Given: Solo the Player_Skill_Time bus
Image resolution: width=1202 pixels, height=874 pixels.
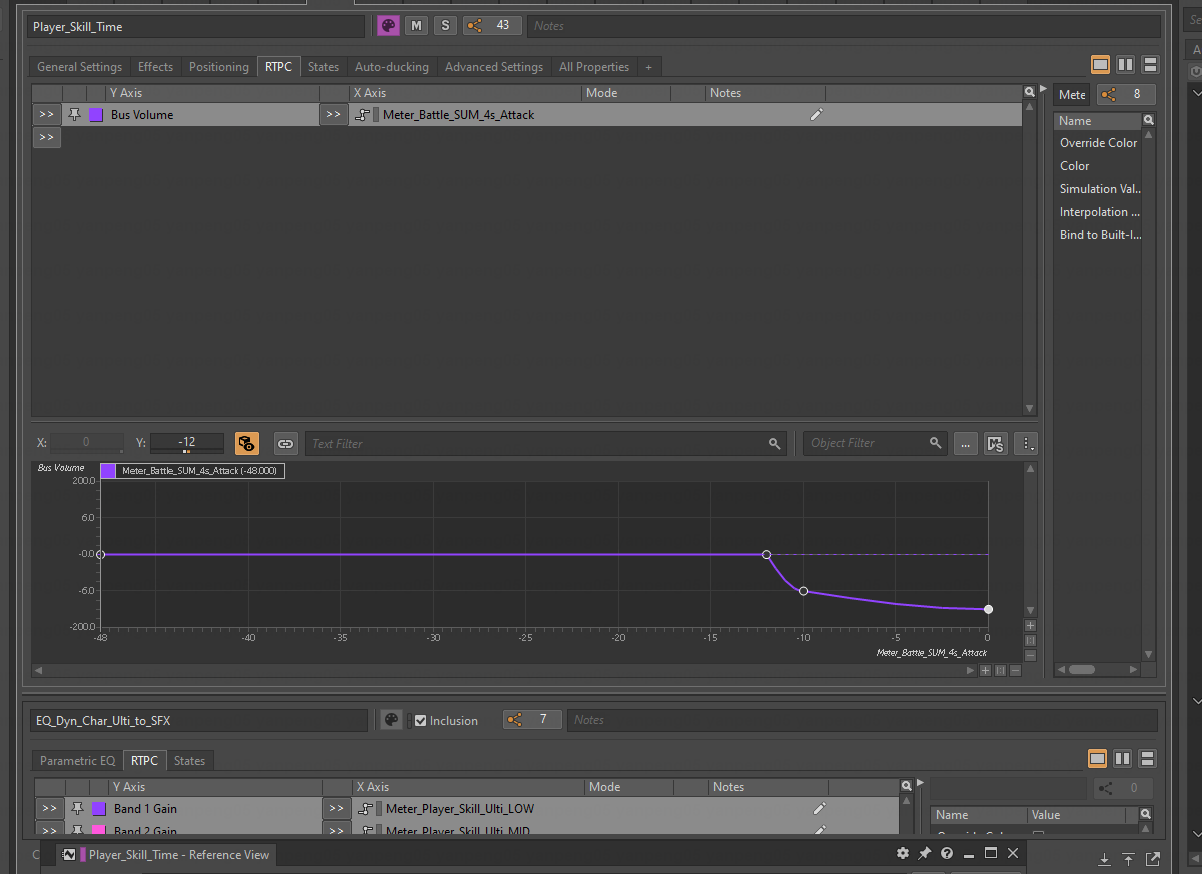Looking at the screenshot, I should (445, 26).
